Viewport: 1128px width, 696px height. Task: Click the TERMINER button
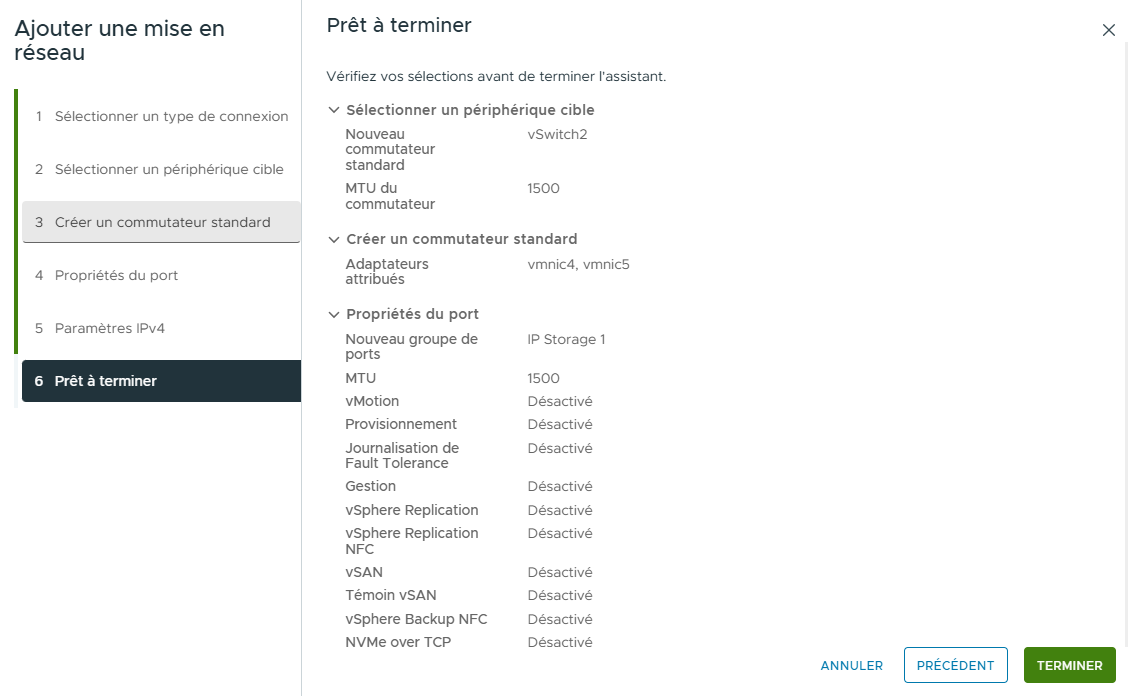coord(1069,665)
